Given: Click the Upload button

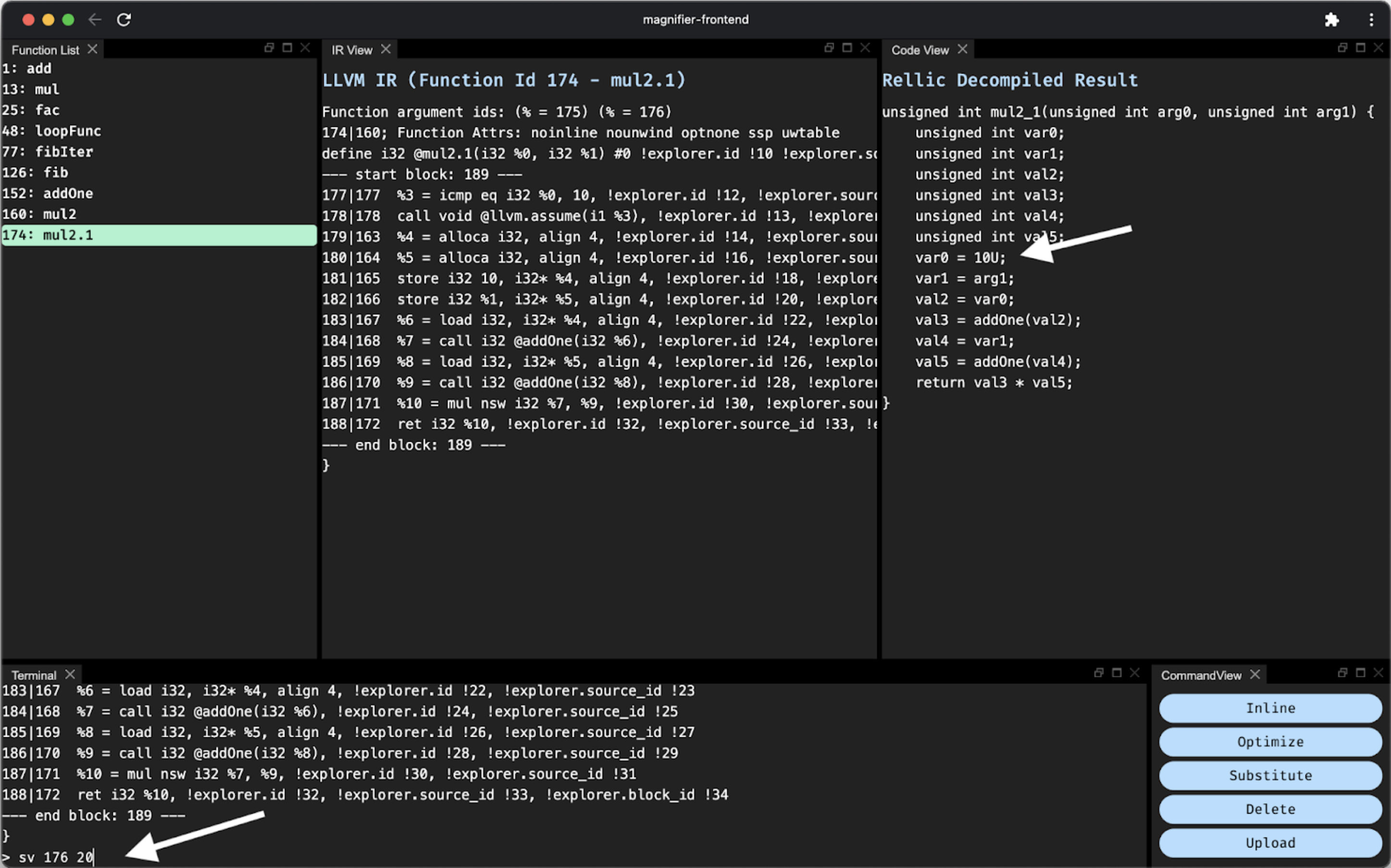Looking at the screenshot, I should click(1270, 842).
